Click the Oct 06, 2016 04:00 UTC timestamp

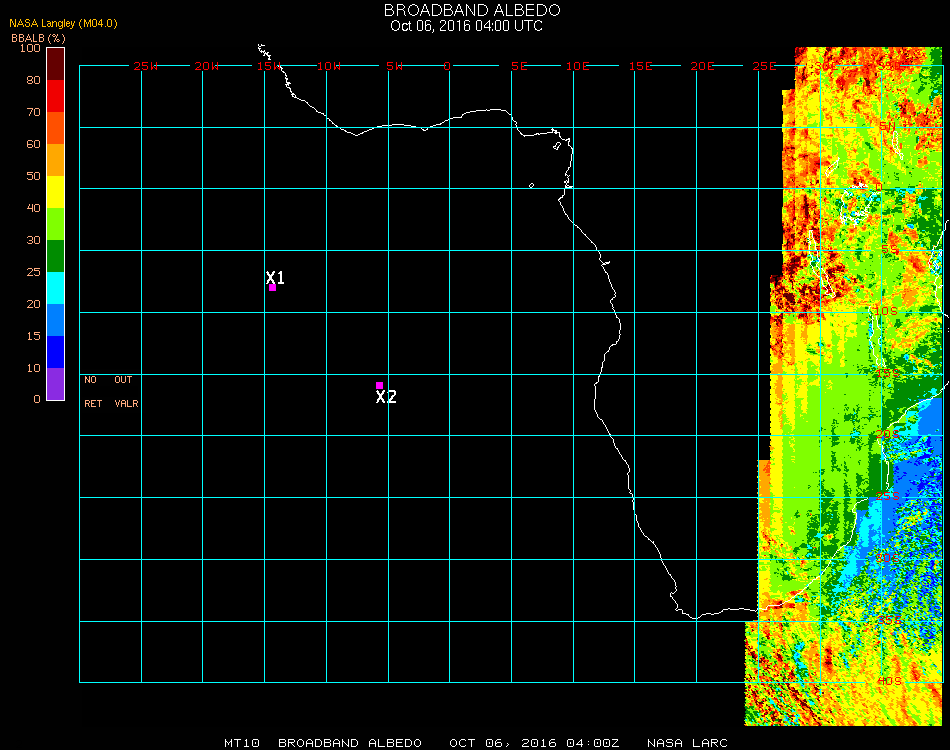click(466, 26)
